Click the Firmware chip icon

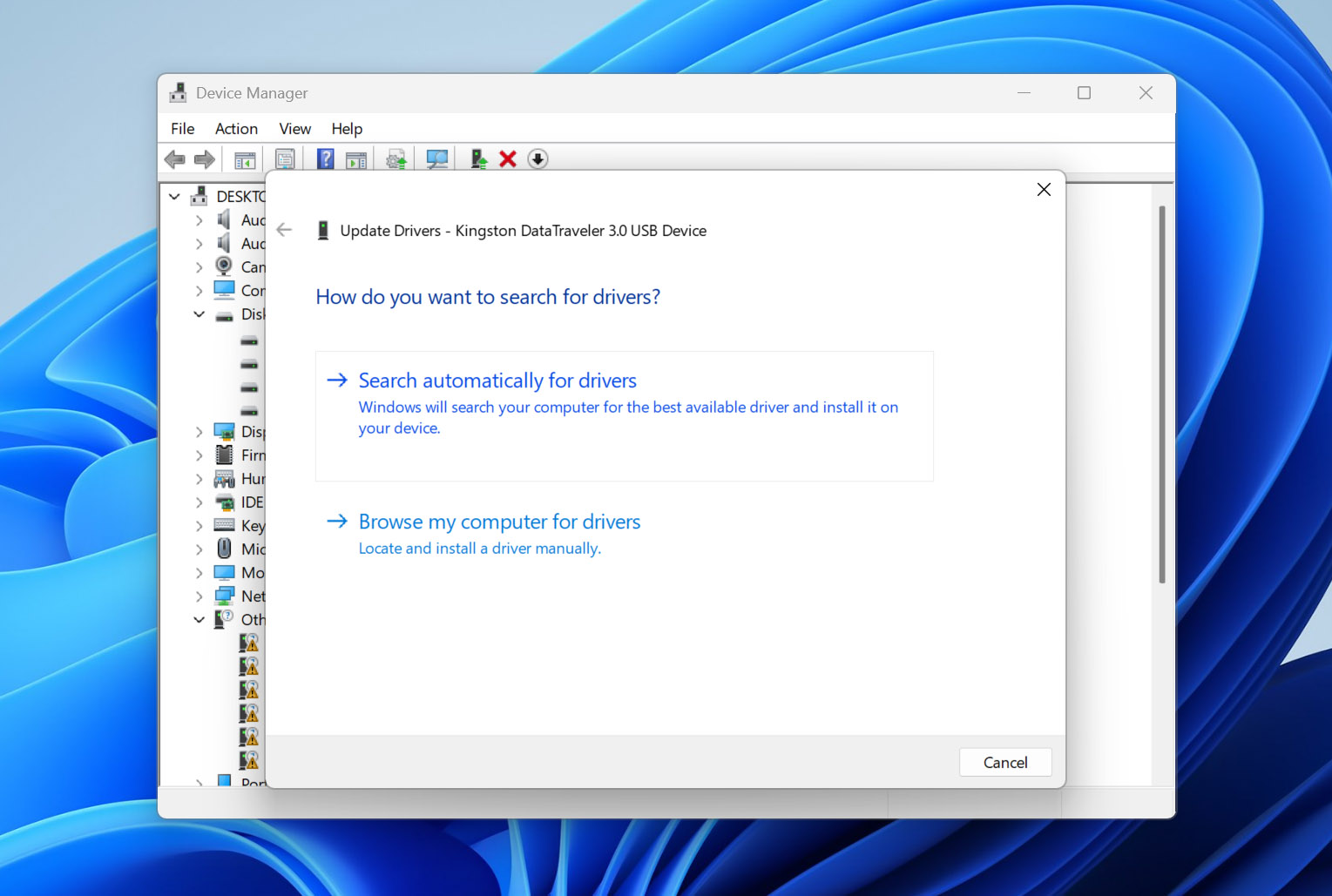click(224, 455)
